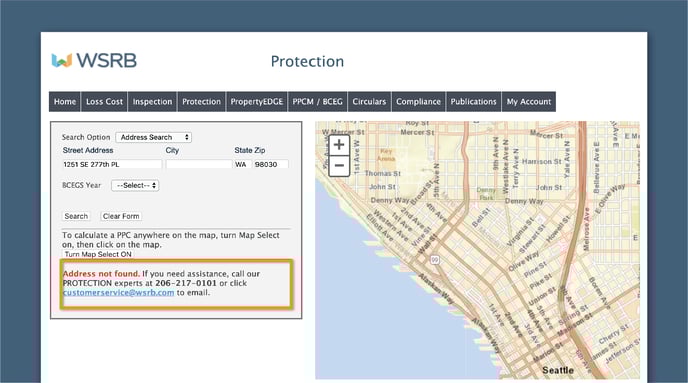This screenshot has width=688, height=383.
Task: Open the My Account menu item
Action: [x=529, y=101]
